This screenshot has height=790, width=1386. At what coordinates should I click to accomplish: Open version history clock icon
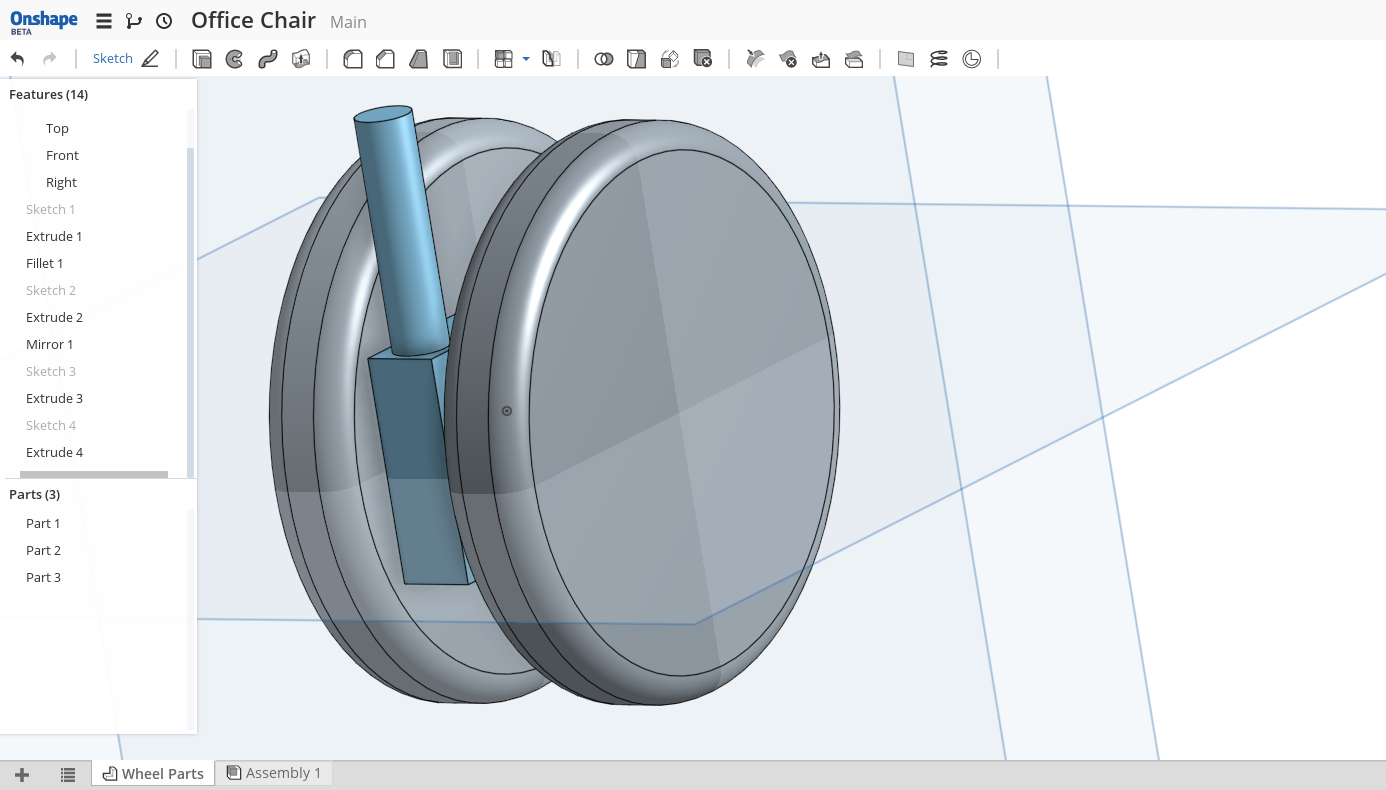click(164, 21)
